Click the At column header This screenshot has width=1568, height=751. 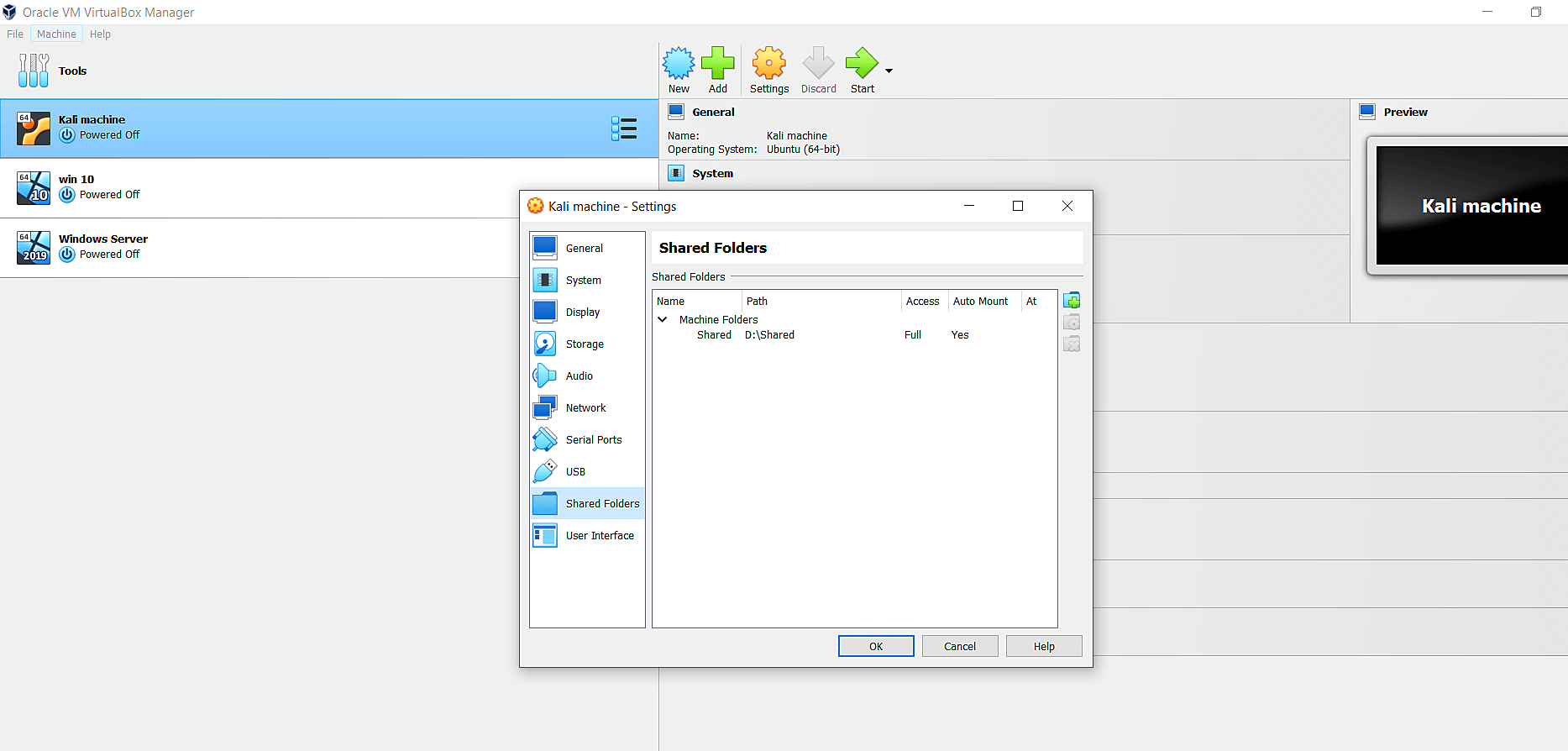click(1039, 301)
